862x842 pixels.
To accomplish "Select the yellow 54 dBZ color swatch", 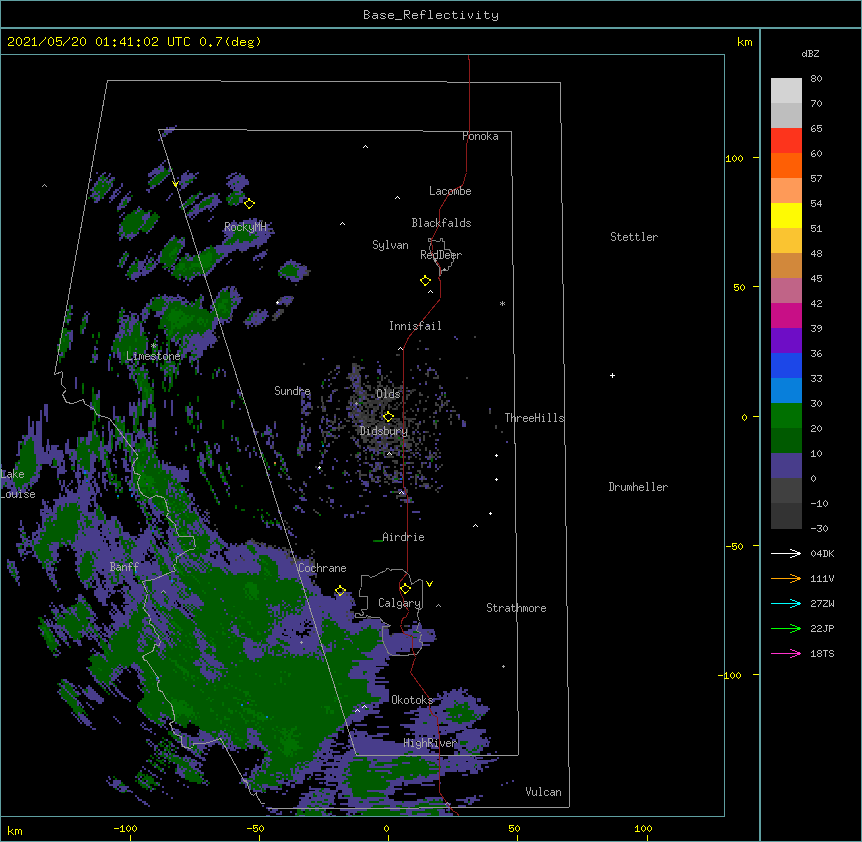I will point(786,215).
